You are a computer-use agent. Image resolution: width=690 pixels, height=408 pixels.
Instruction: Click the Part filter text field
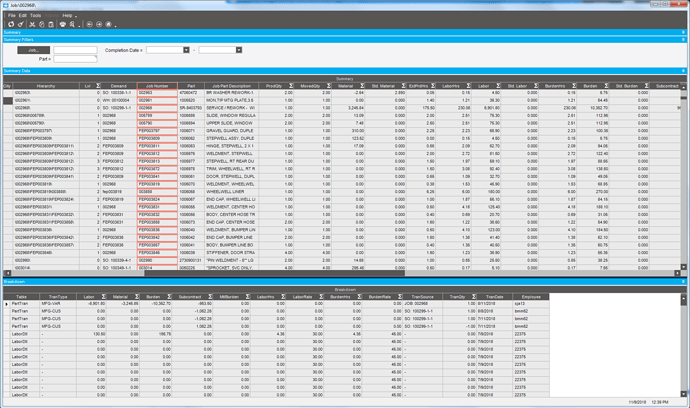click(x=75, y=59)
